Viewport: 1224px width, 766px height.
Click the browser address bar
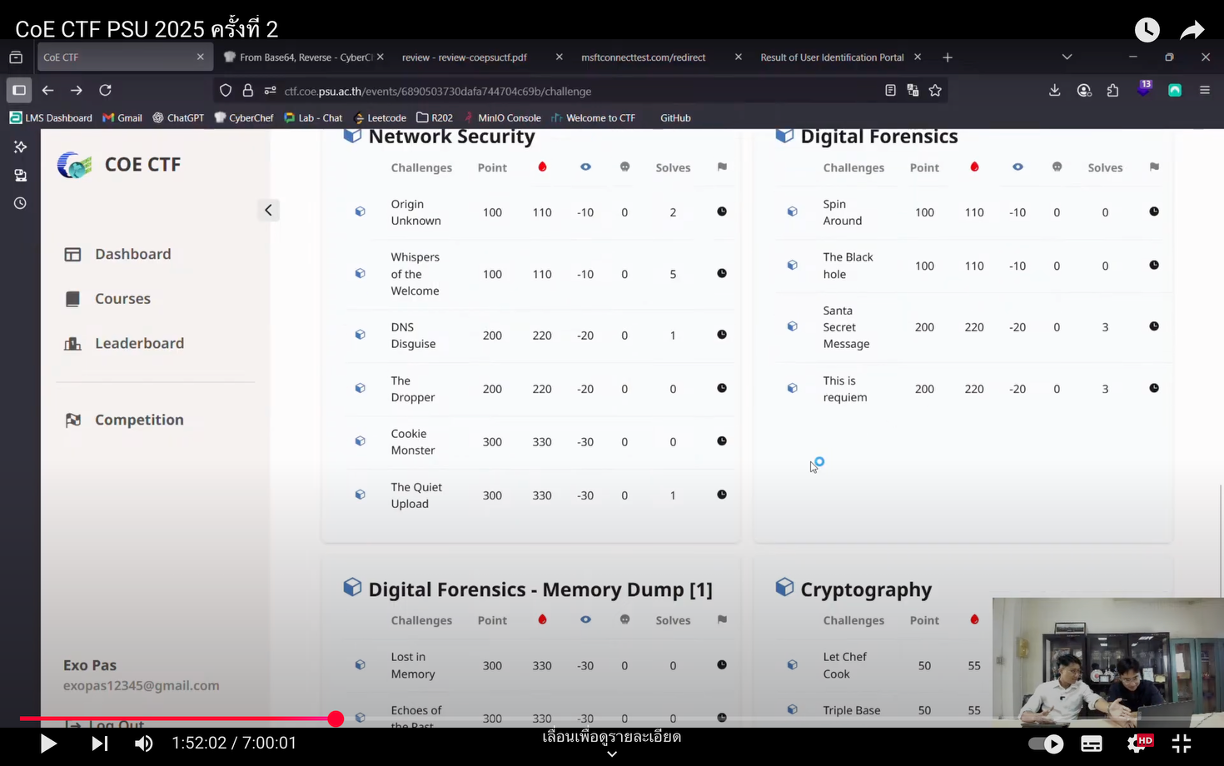pyautogui.click(x=560, y=91)
